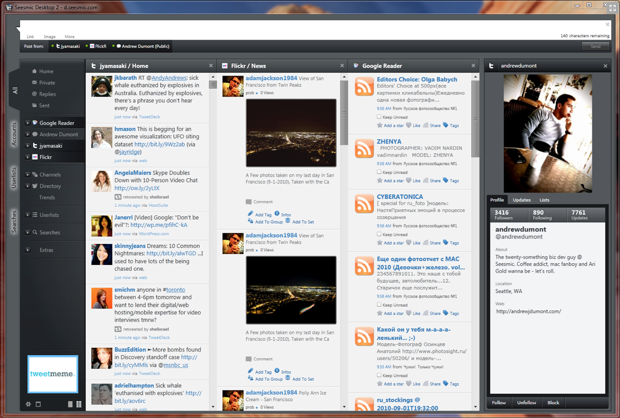Open settings gear at sidebar bottom
Screen dimensions: 620x418
(28, 404)
